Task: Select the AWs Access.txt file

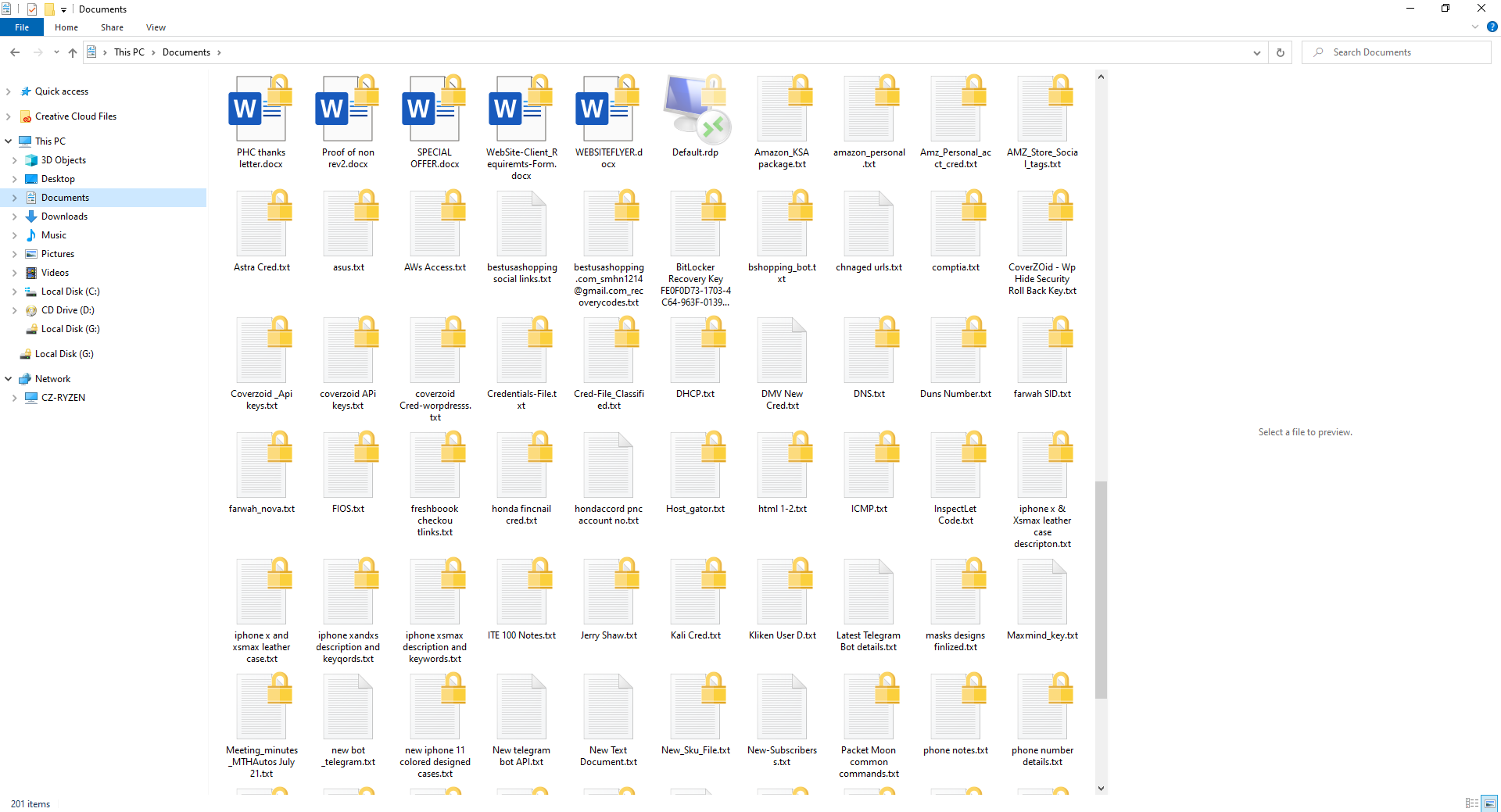Action: (x=435, y=231)
